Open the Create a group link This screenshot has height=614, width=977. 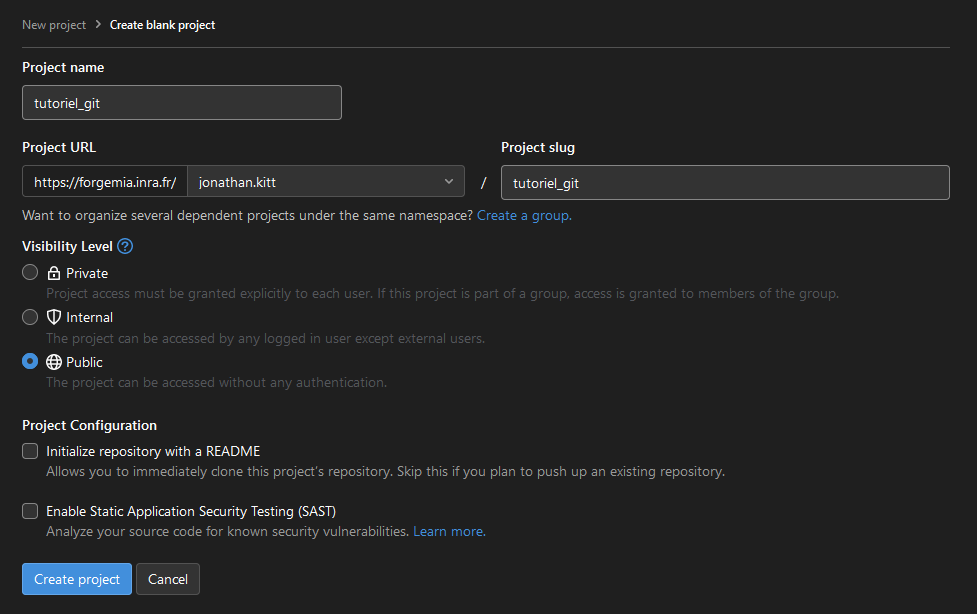524,215
